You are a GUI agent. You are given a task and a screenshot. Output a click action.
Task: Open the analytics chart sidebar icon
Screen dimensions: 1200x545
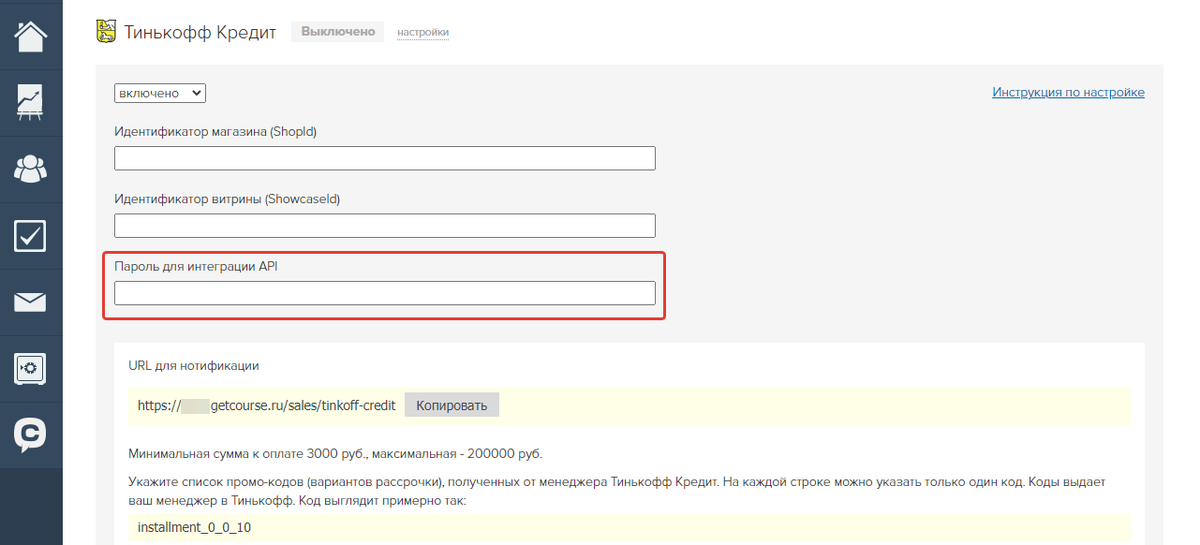[31, 102]
